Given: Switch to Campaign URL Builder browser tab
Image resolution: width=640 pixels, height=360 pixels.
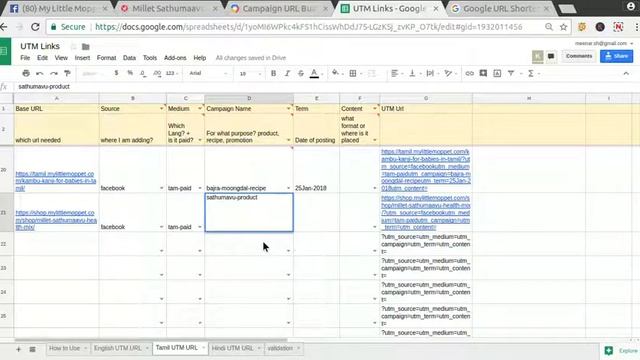Looking at the screenshot, I should (x=279, y=9).
